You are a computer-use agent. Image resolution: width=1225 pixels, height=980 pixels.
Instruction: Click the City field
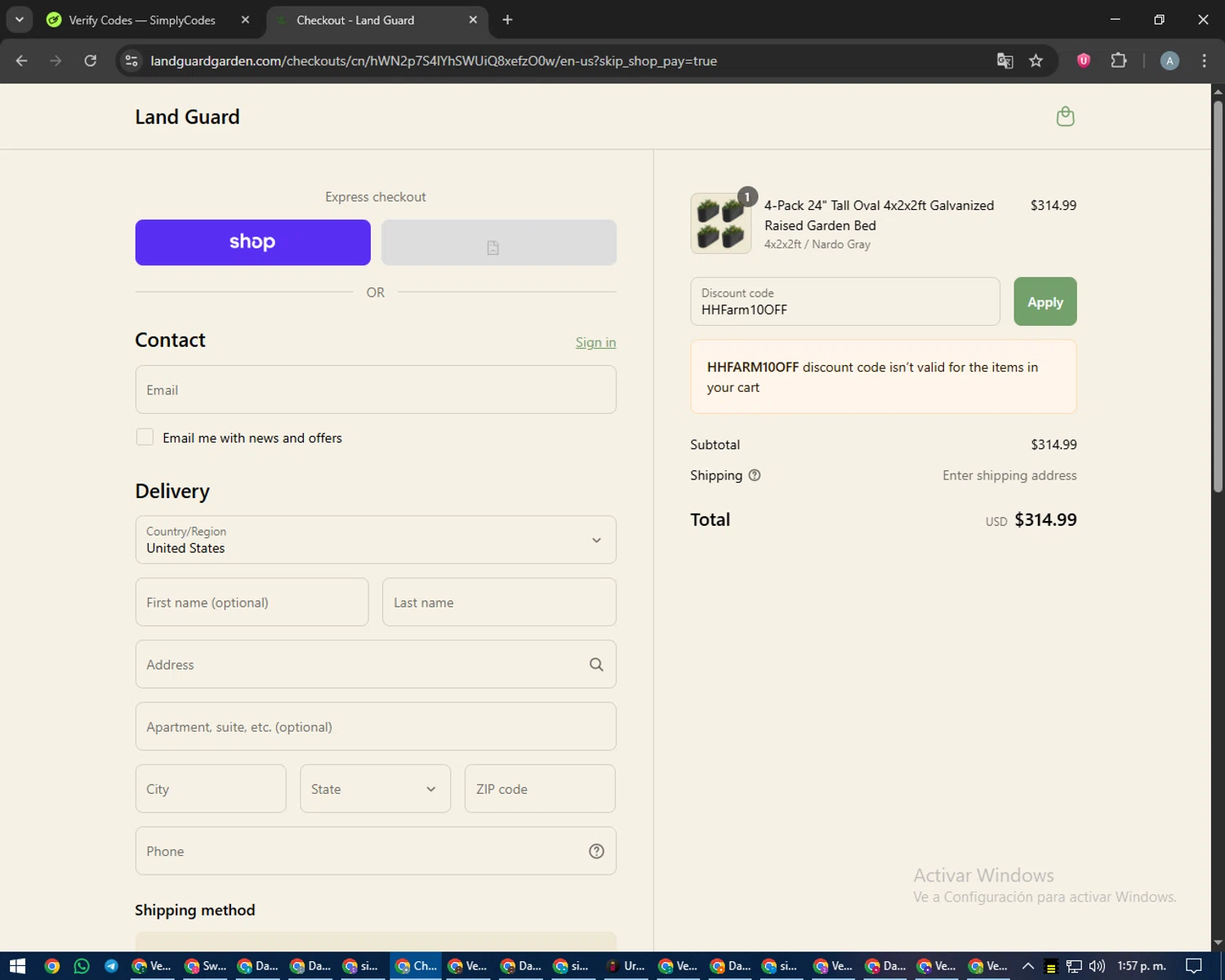coord(211,789)
